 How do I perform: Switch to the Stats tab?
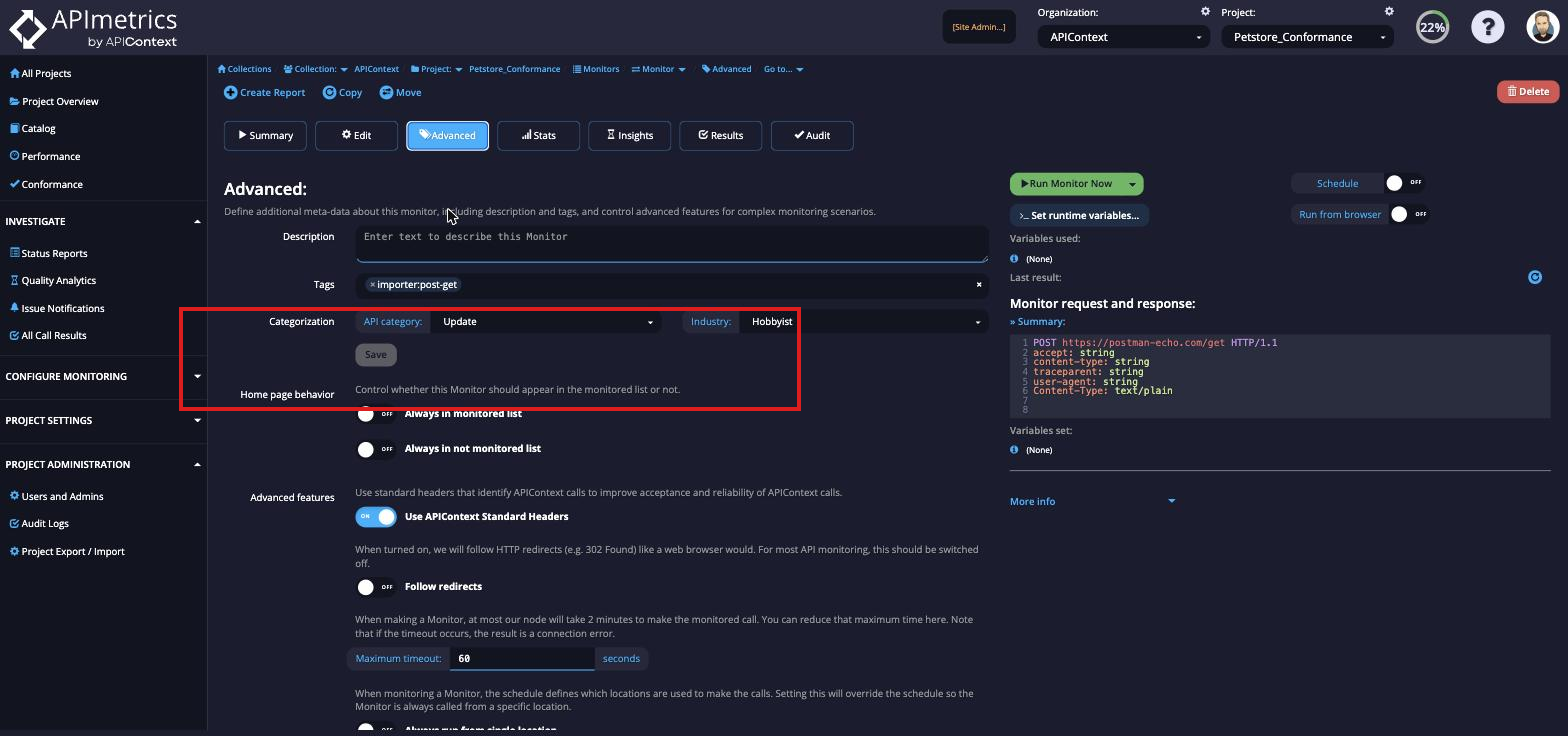point(538,135)
